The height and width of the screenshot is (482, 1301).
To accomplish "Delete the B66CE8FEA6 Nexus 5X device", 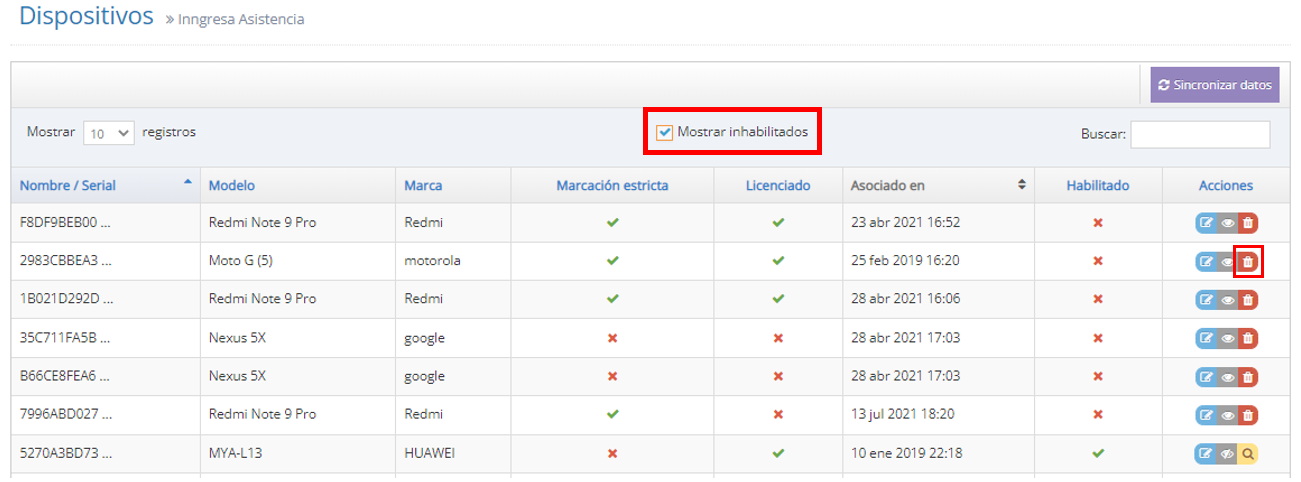I will click(1247, 377).
